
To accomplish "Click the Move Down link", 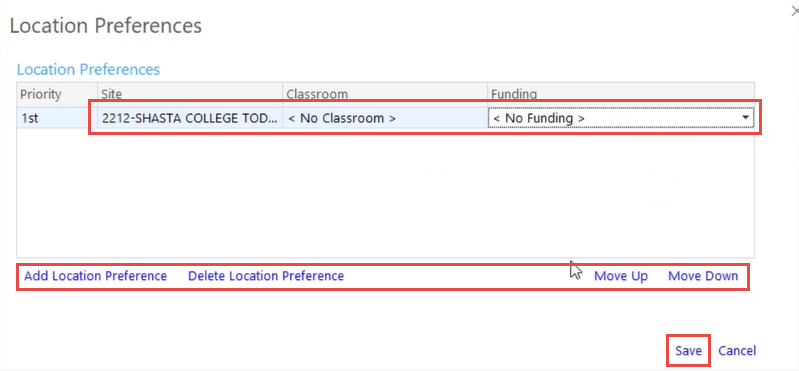I will pos(703,276).
